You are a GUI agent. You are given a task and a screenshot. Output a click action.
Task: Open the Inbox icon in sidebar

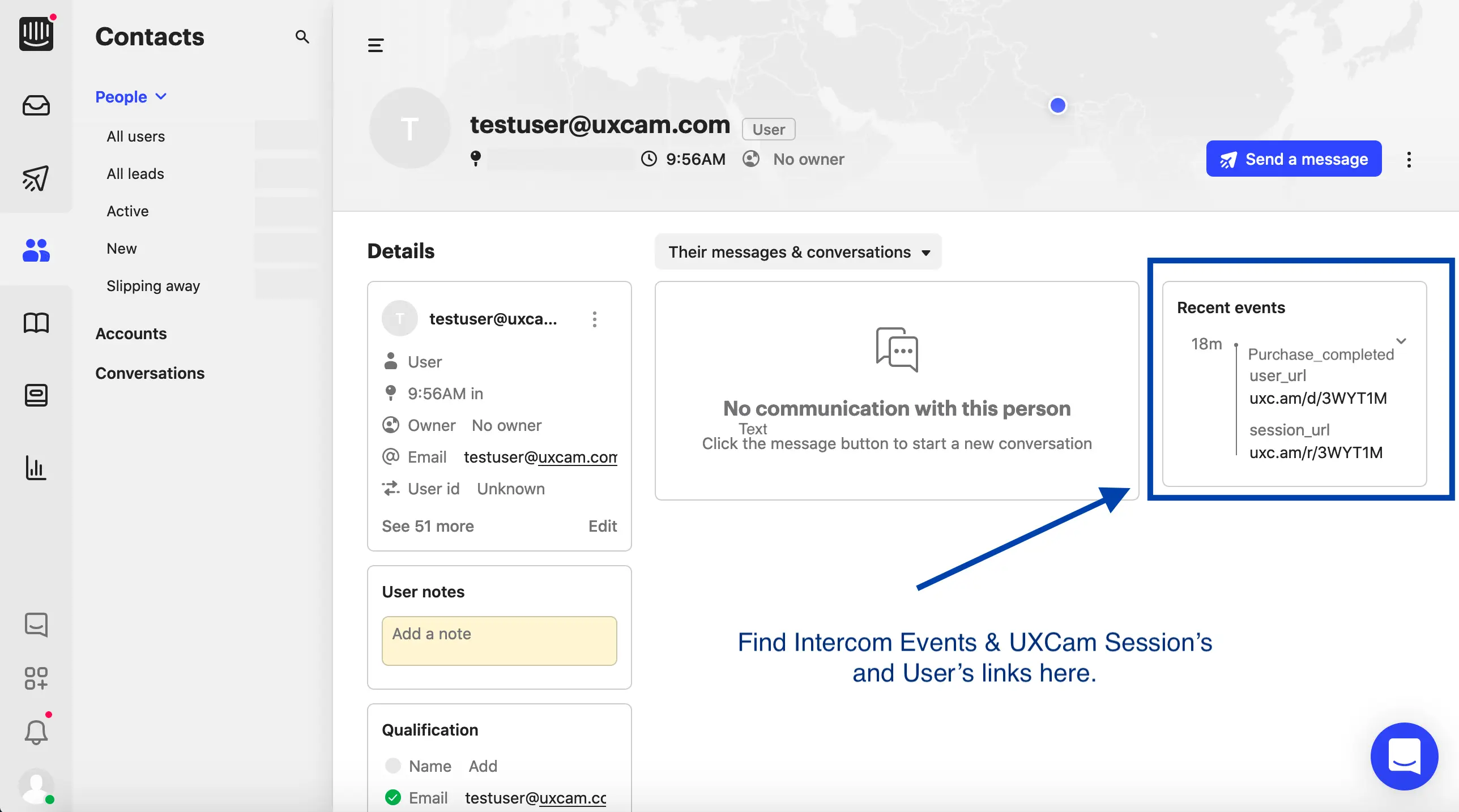pyautogui.click(x=36, y=106)
